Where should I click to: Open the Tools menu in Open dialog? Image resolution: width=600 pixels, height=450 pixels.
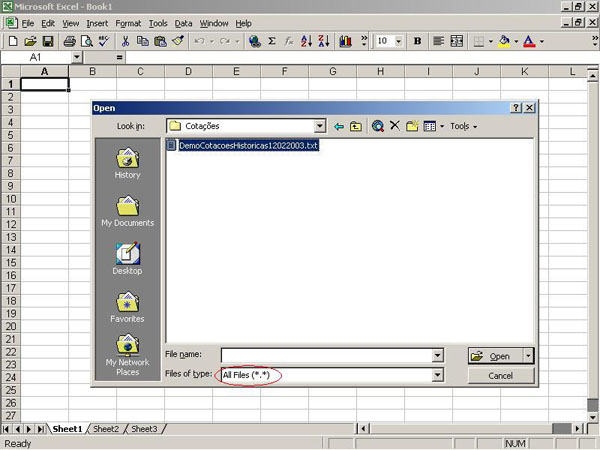462,126
